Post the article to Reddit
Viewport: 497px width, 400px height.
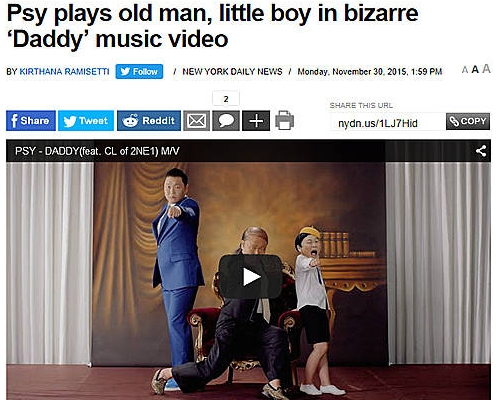[149, 120]
